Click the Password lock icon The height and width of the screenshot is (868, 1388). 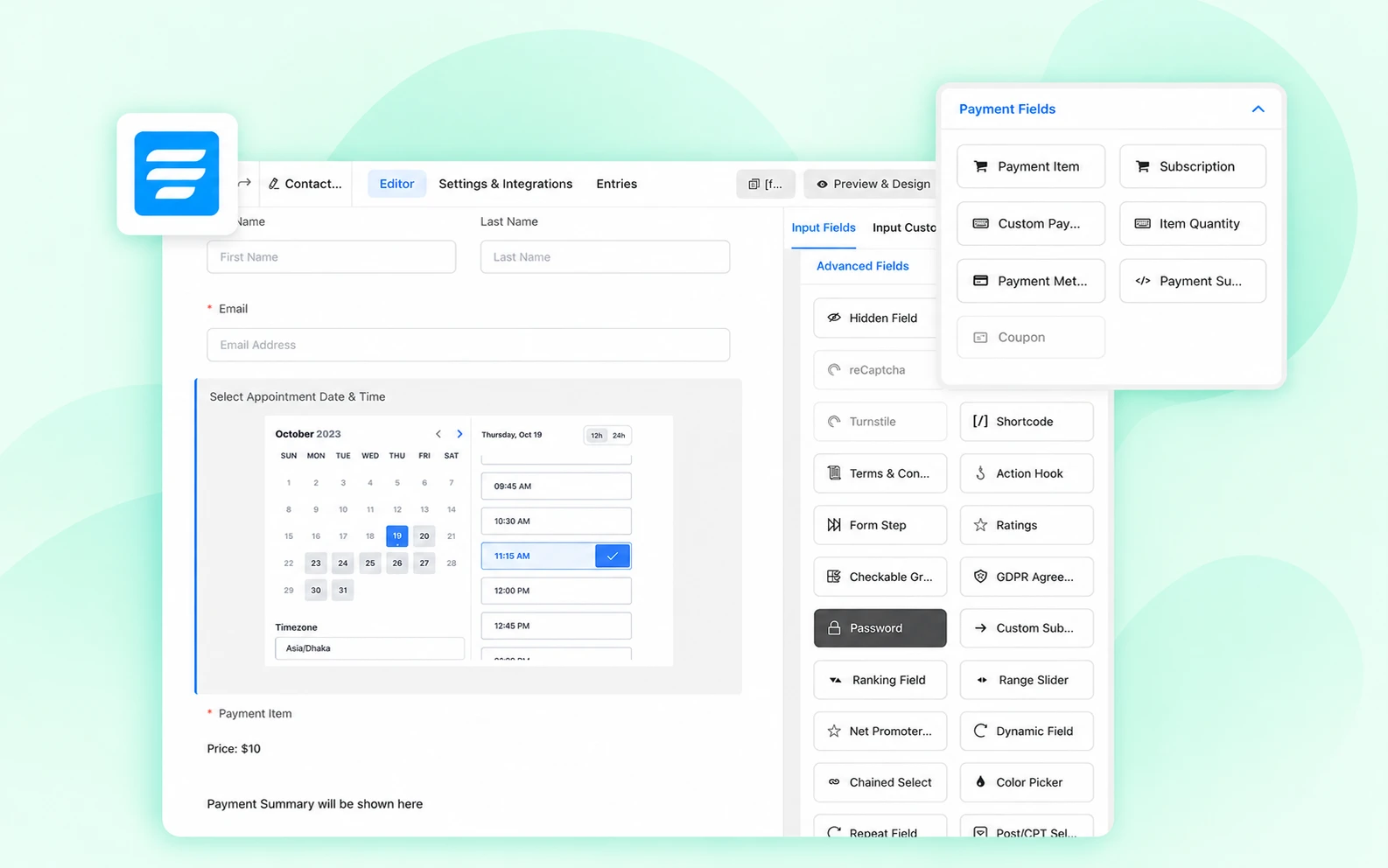tap(834, 628)
